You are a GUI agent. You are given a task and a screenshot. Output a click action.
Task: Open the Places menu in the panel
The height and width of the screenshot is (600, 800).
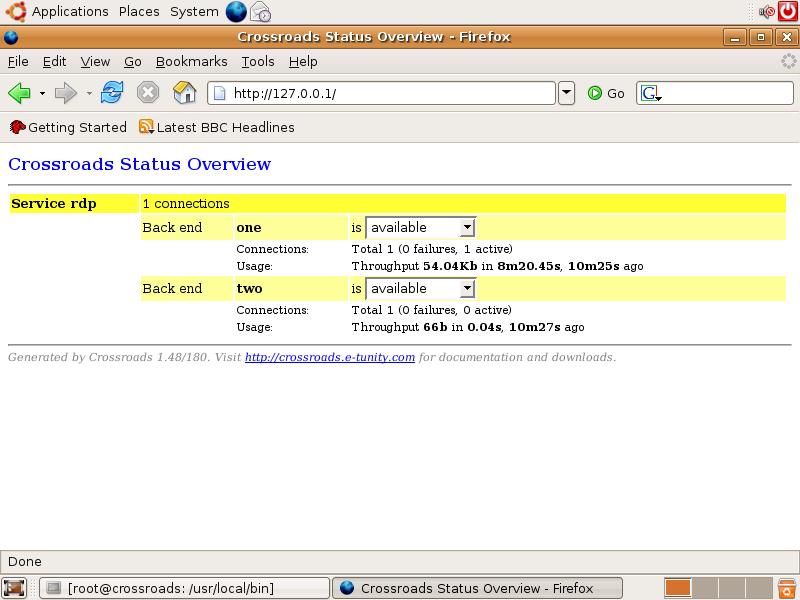pos(139,11)
